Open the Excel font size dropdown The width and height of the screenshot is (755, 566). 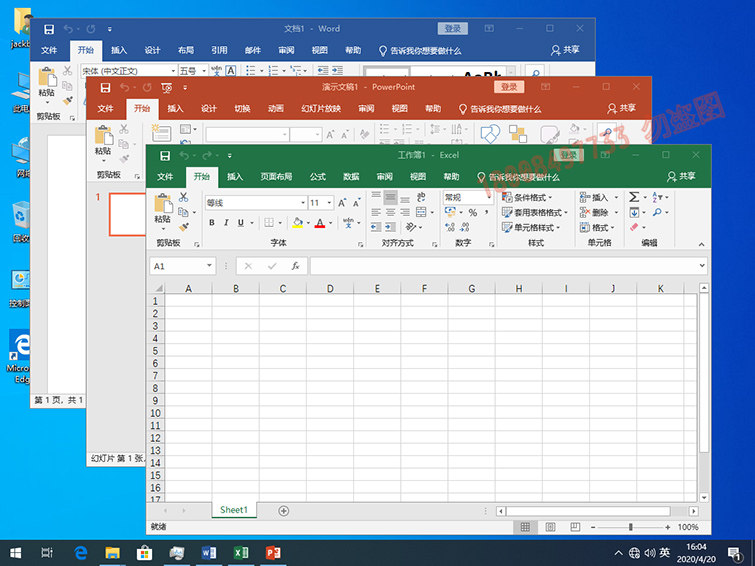(x=329, y=203)
